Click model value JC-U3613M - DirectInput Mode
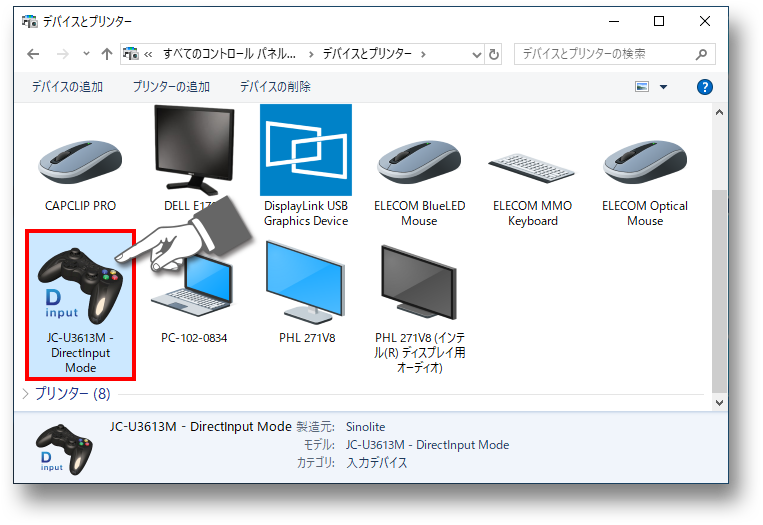The width and height of the screenshot is (763, 525). coord(427,445)
